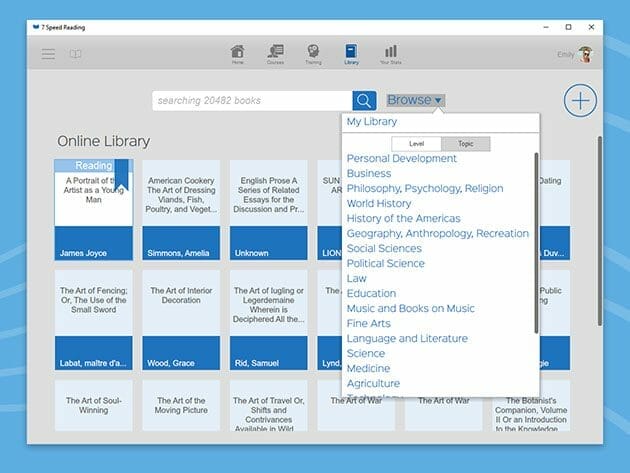Choose Music and Books on Music

point(410,308)
